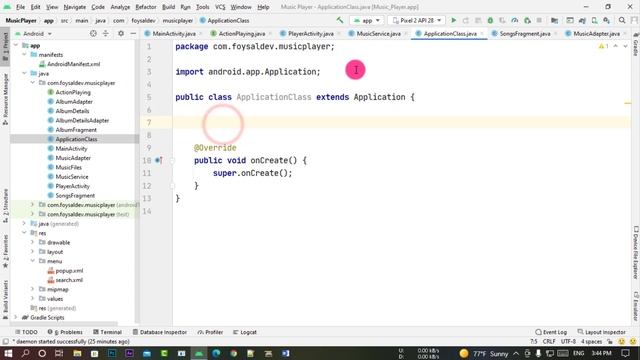Screen dimensions: 640x360
Task: Click Collapse All icon in Project panel
Action: pyautogui.click(x=106, y=33)
